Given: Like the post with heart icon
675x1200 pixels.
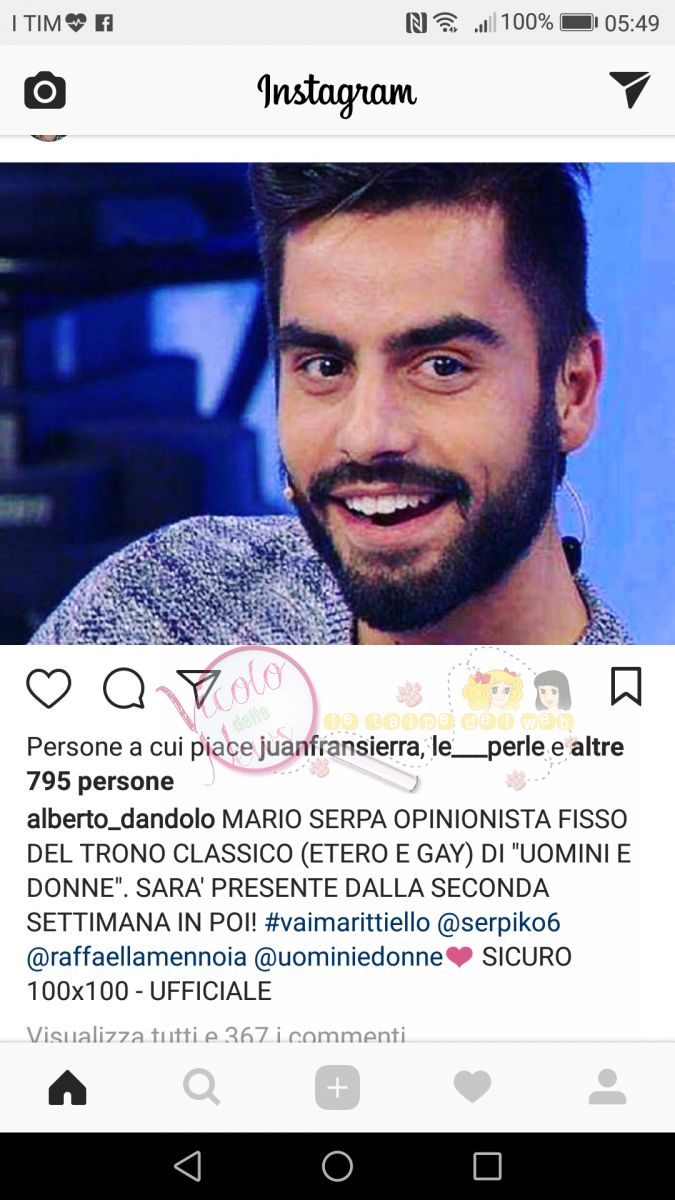Looking at the screenshot, I should tap(48, 689).
